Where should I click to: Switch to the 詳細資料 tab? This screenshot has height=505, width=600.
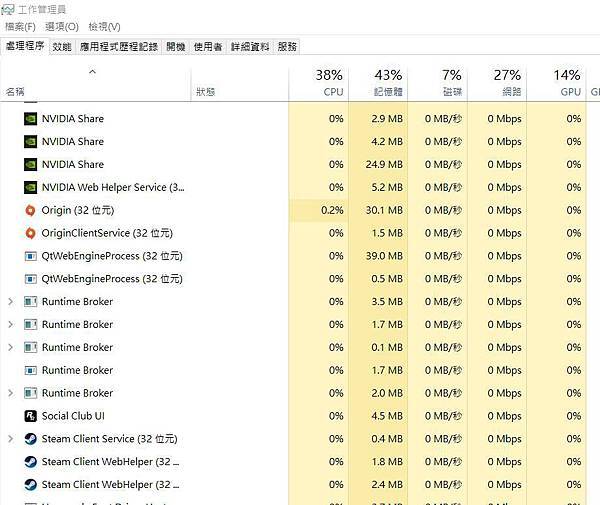coord(250,47)
